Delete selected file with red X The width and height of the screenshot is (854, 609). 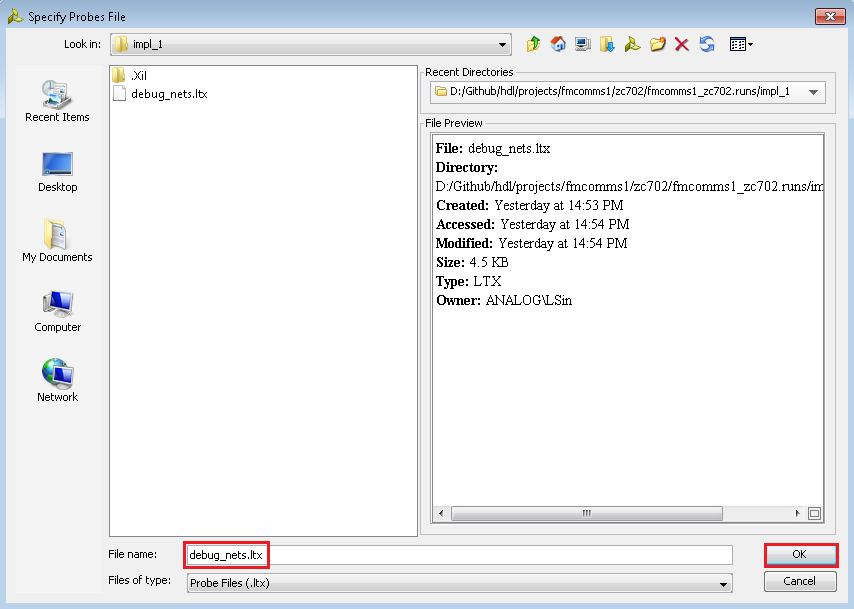click(681, 44)
